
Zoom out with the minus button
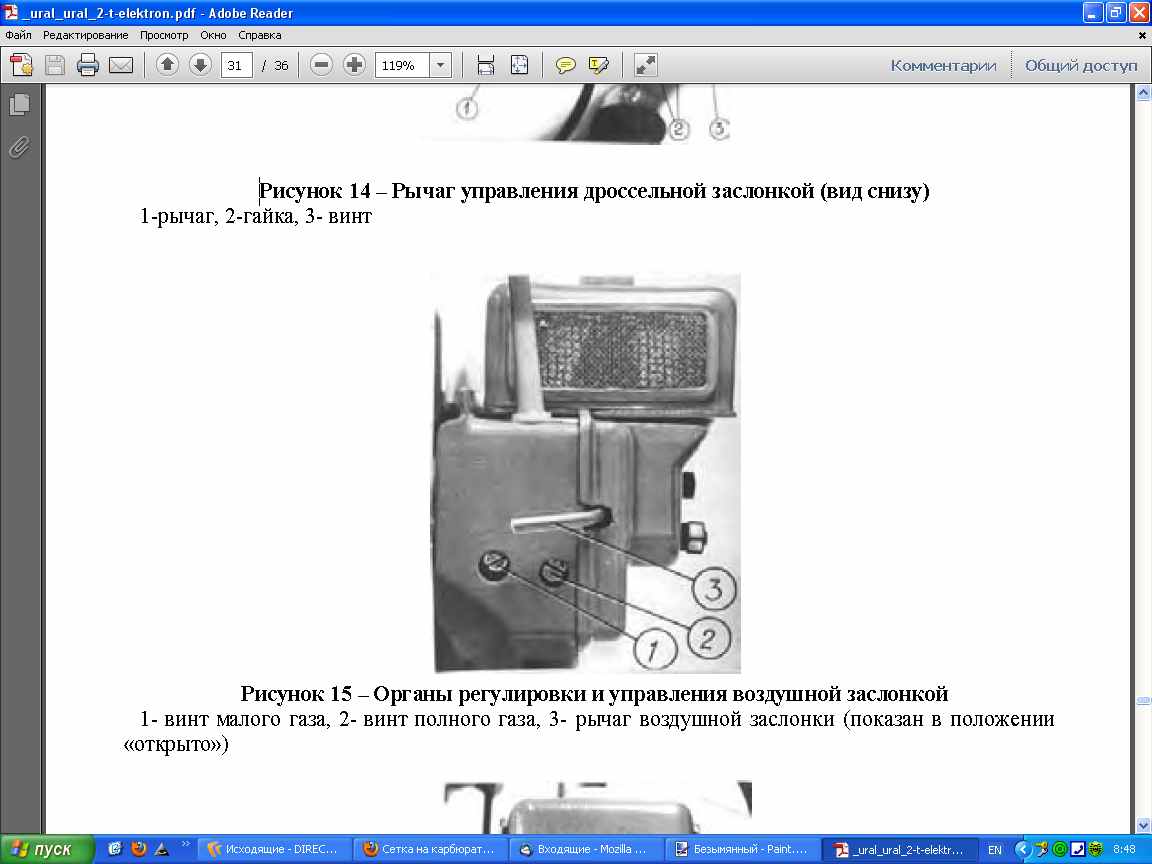point(321,66)
